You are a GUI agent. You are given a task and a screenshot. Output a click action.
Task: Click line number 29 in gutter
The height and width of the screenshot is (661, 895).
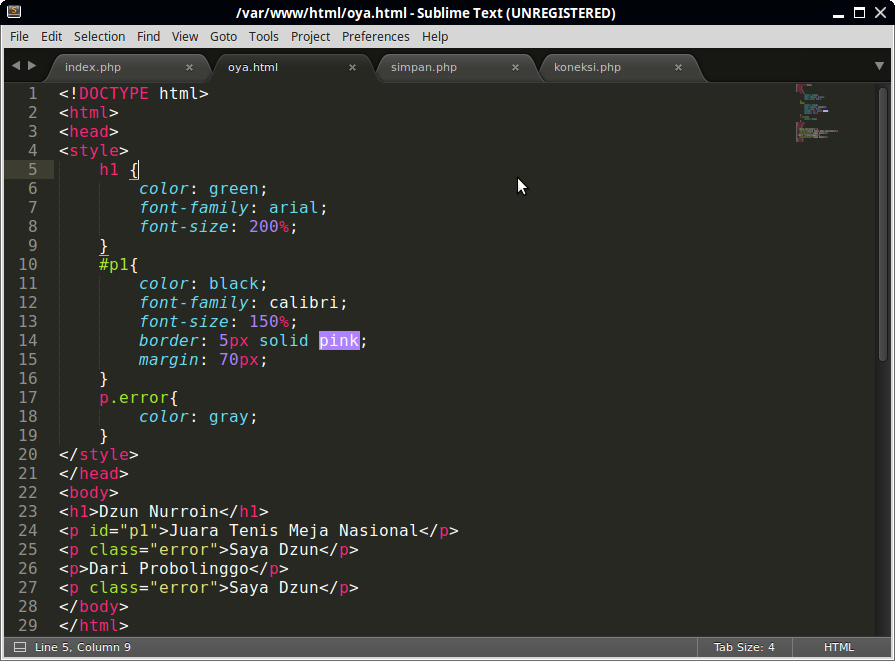(x=28, y=626)
